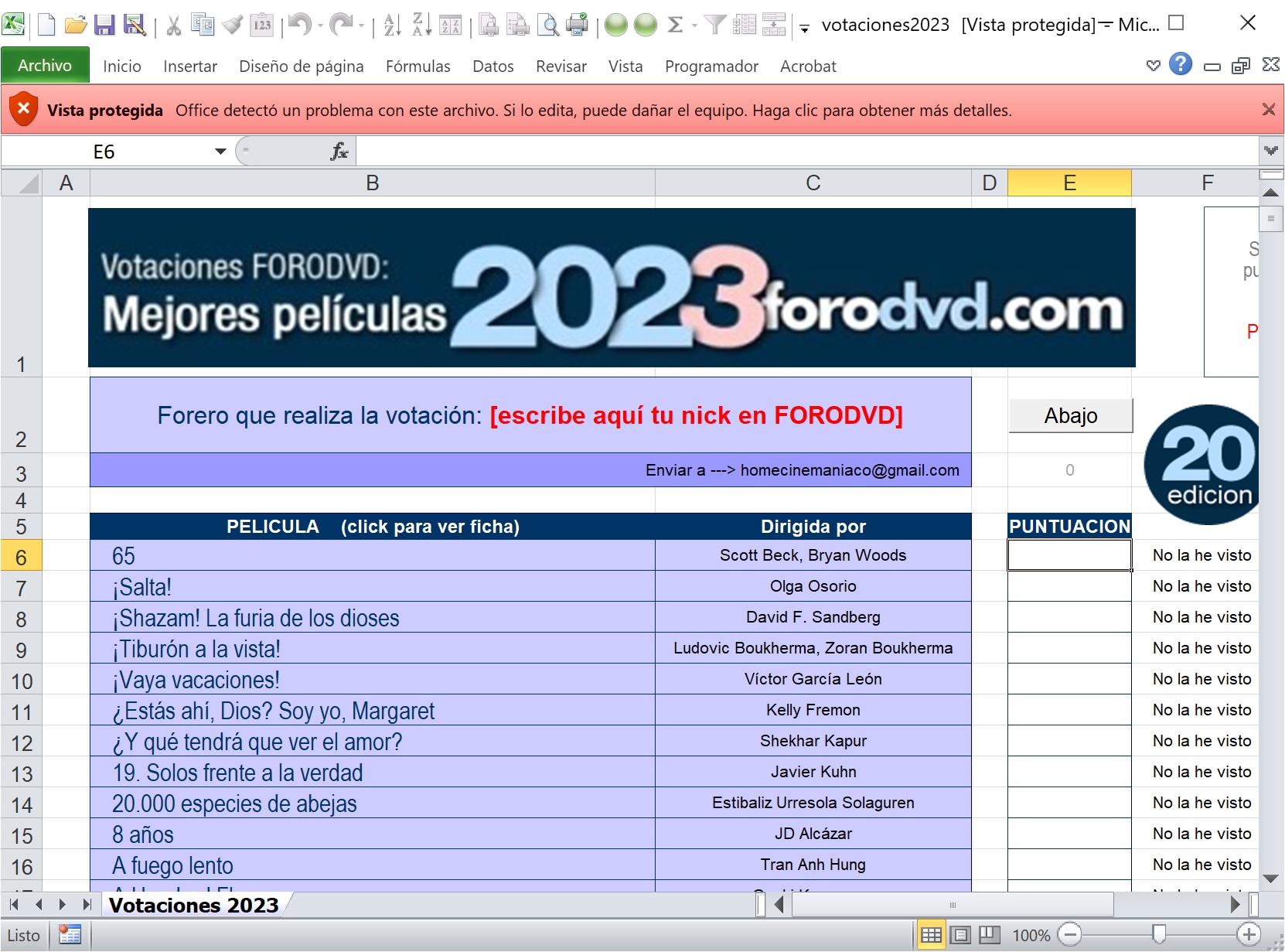Open the Acrobat ribbon tab

point(808,67)
